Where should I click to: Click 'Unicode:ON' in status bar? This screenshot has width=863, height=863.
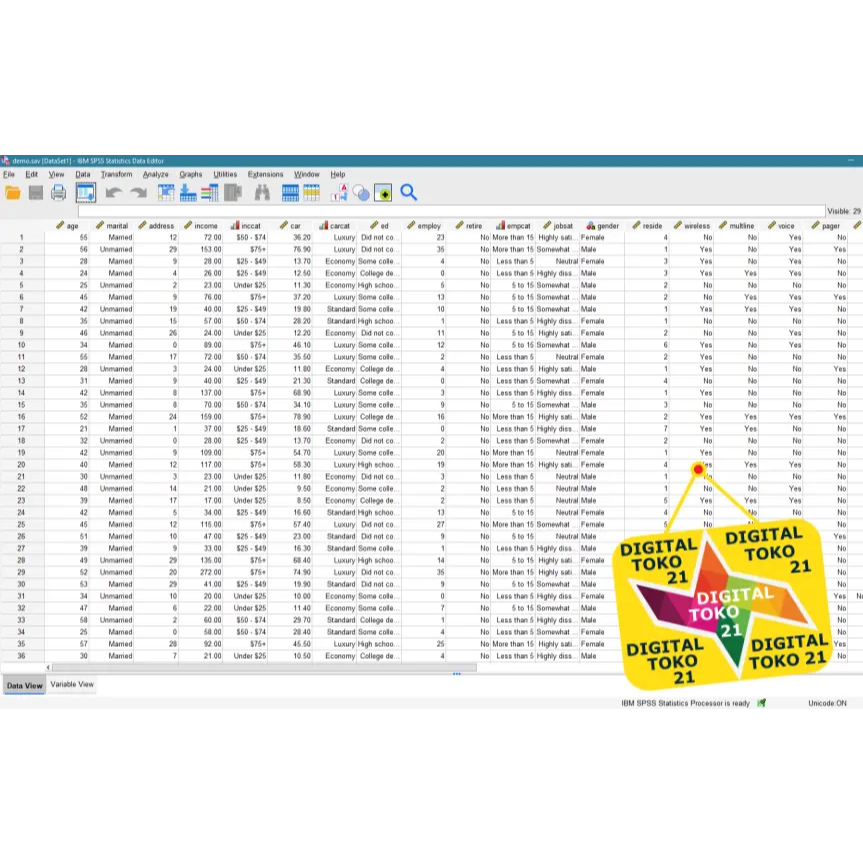pos(827,703)
